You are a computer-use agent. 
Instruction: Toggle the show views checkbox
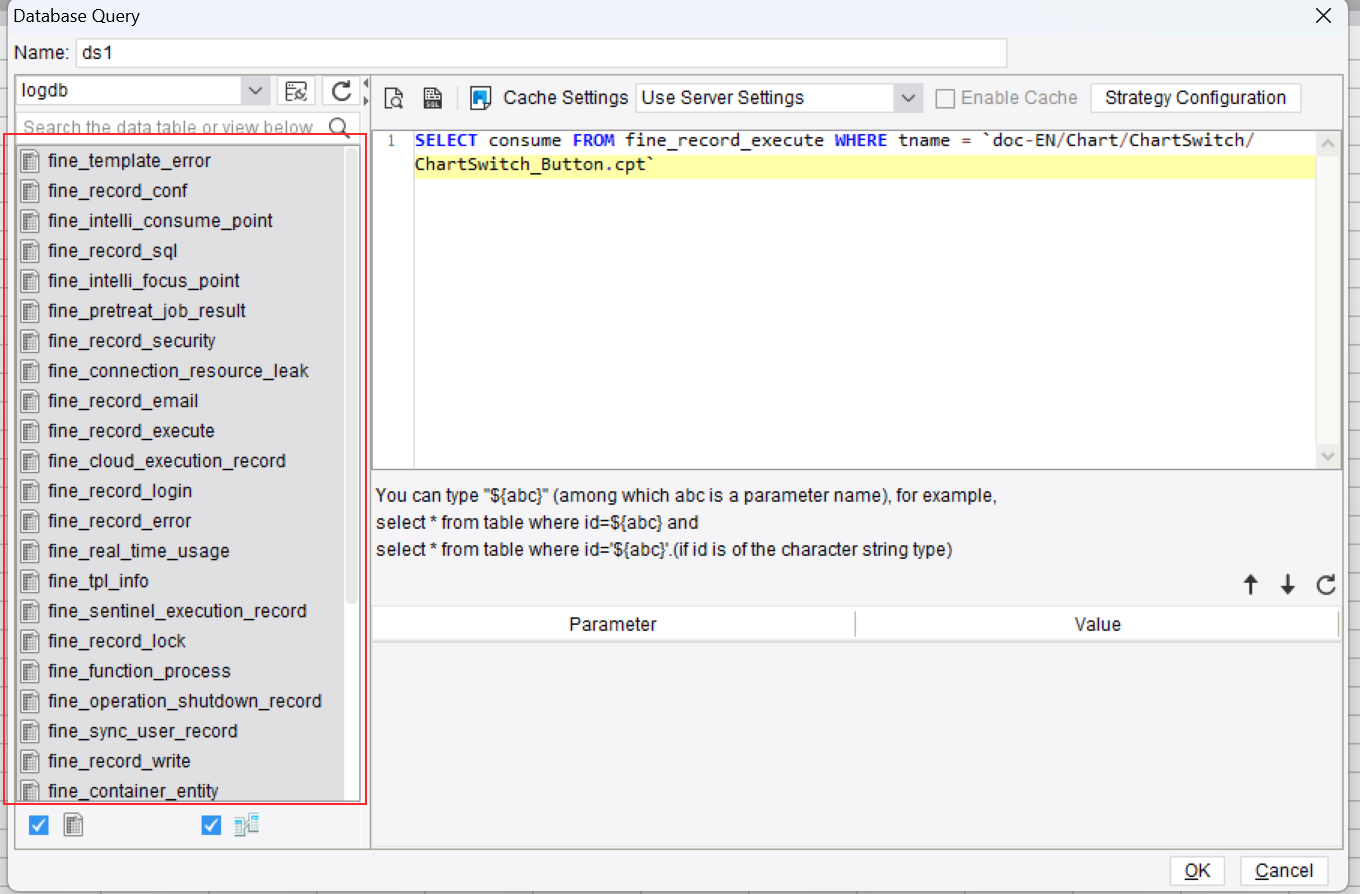[211, 825]
